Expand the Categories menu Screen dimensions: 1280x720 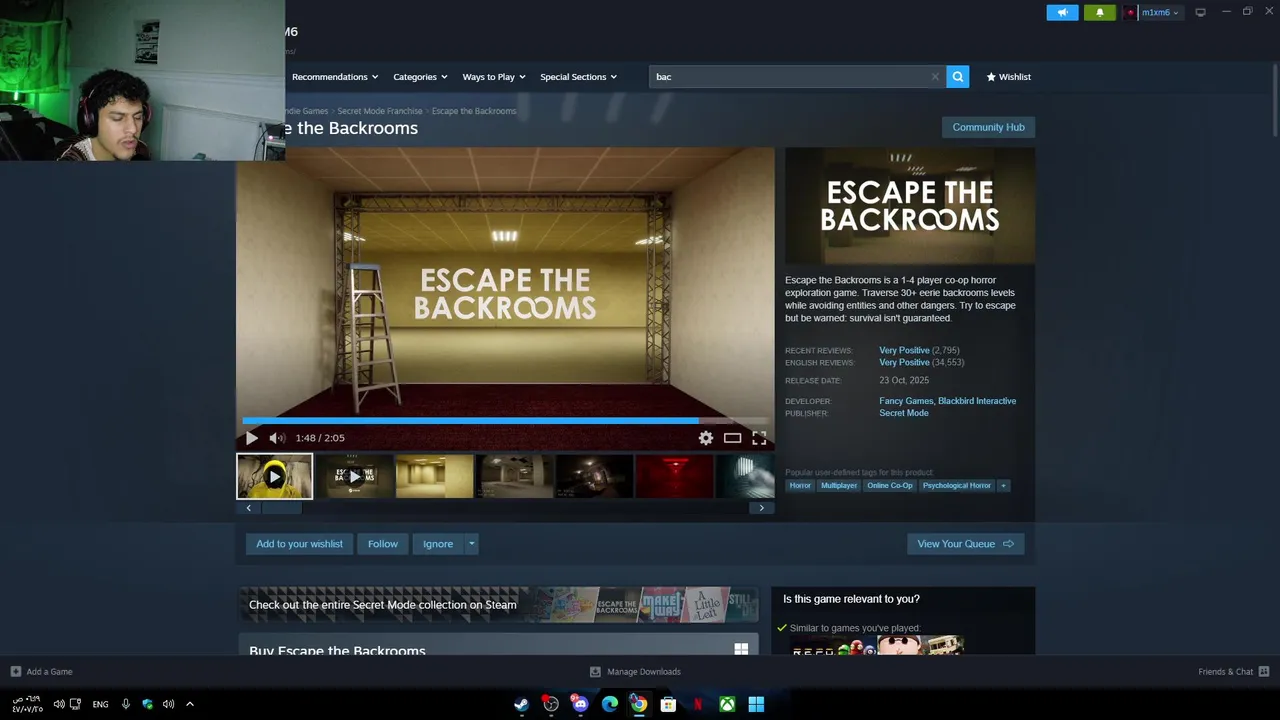pos(420,77)
